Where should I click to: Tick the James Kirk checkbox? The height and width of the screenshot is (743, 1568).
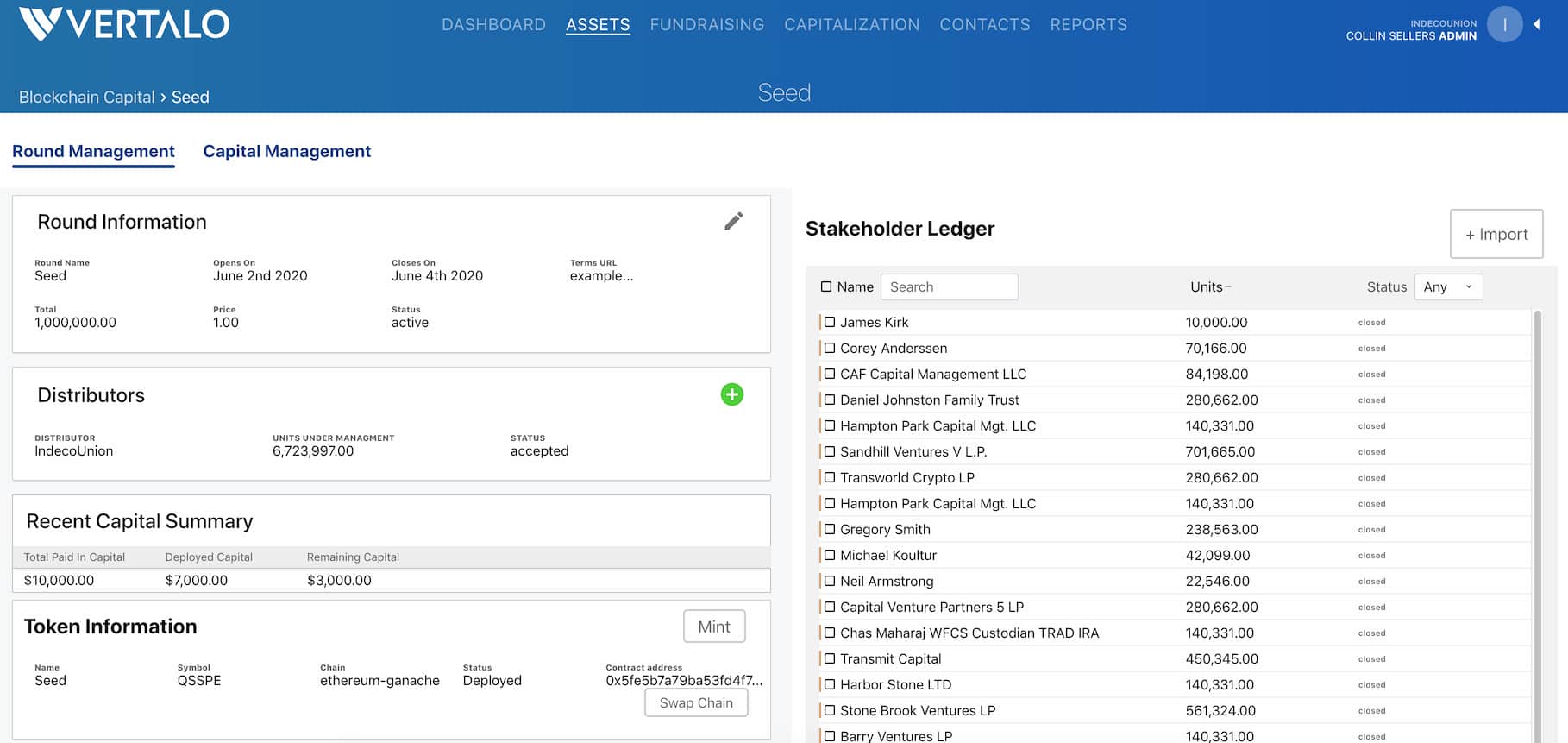point(830,322)
